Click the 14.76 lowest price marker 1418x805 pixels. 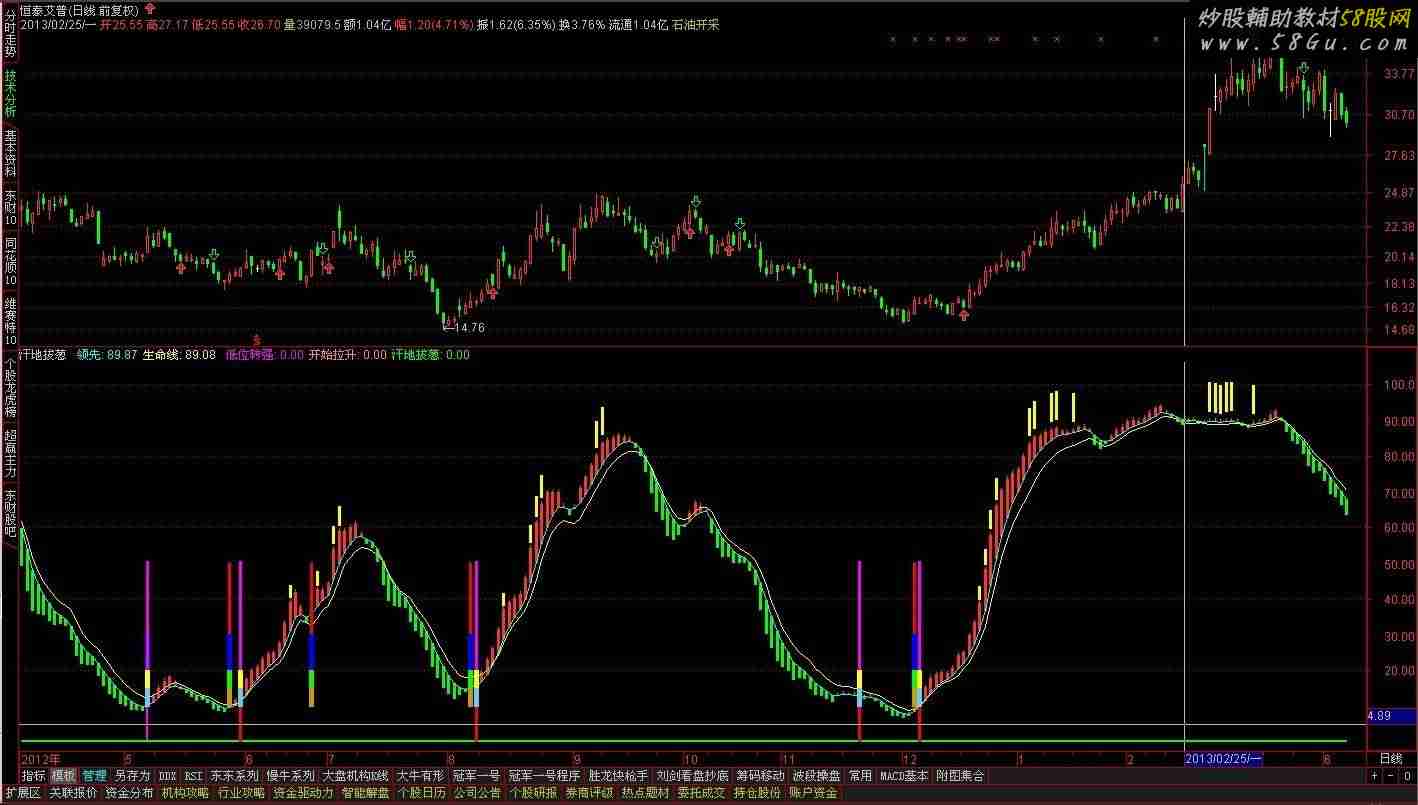466,327
